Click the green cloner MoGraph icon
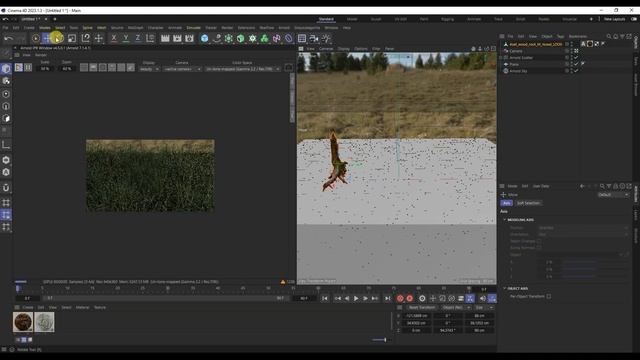 tap(264, 38)
